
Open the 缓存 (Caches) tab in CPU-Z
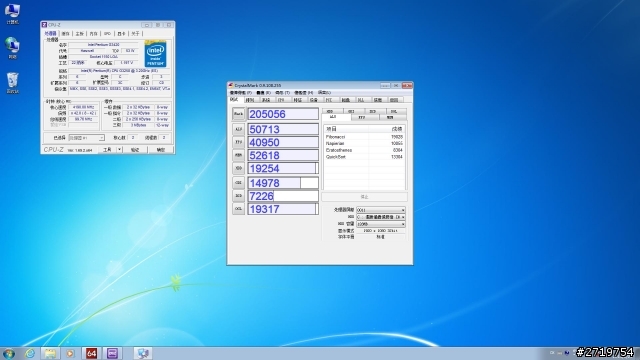pyautogui.click(x=66, y=34)
